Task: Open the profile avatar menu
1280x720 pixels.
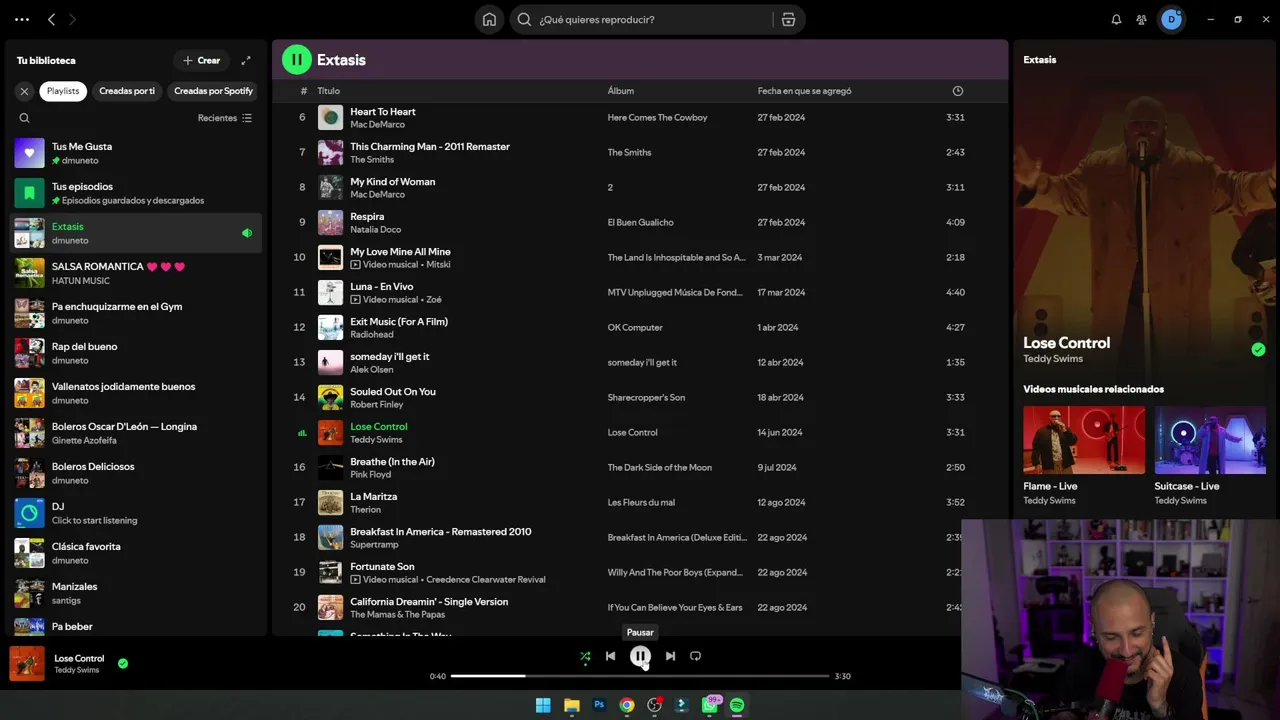Action: point(1171,19)
